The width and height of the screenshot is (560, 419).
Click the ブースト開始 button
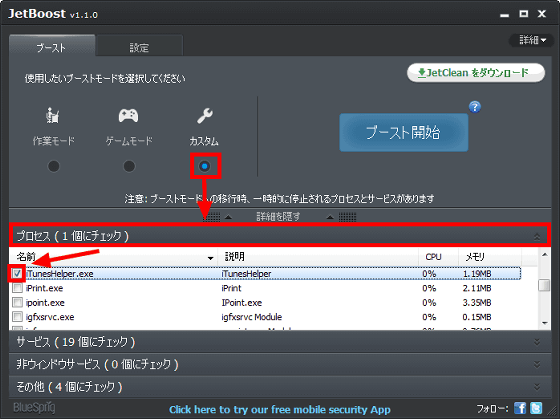tap(404, 133)
